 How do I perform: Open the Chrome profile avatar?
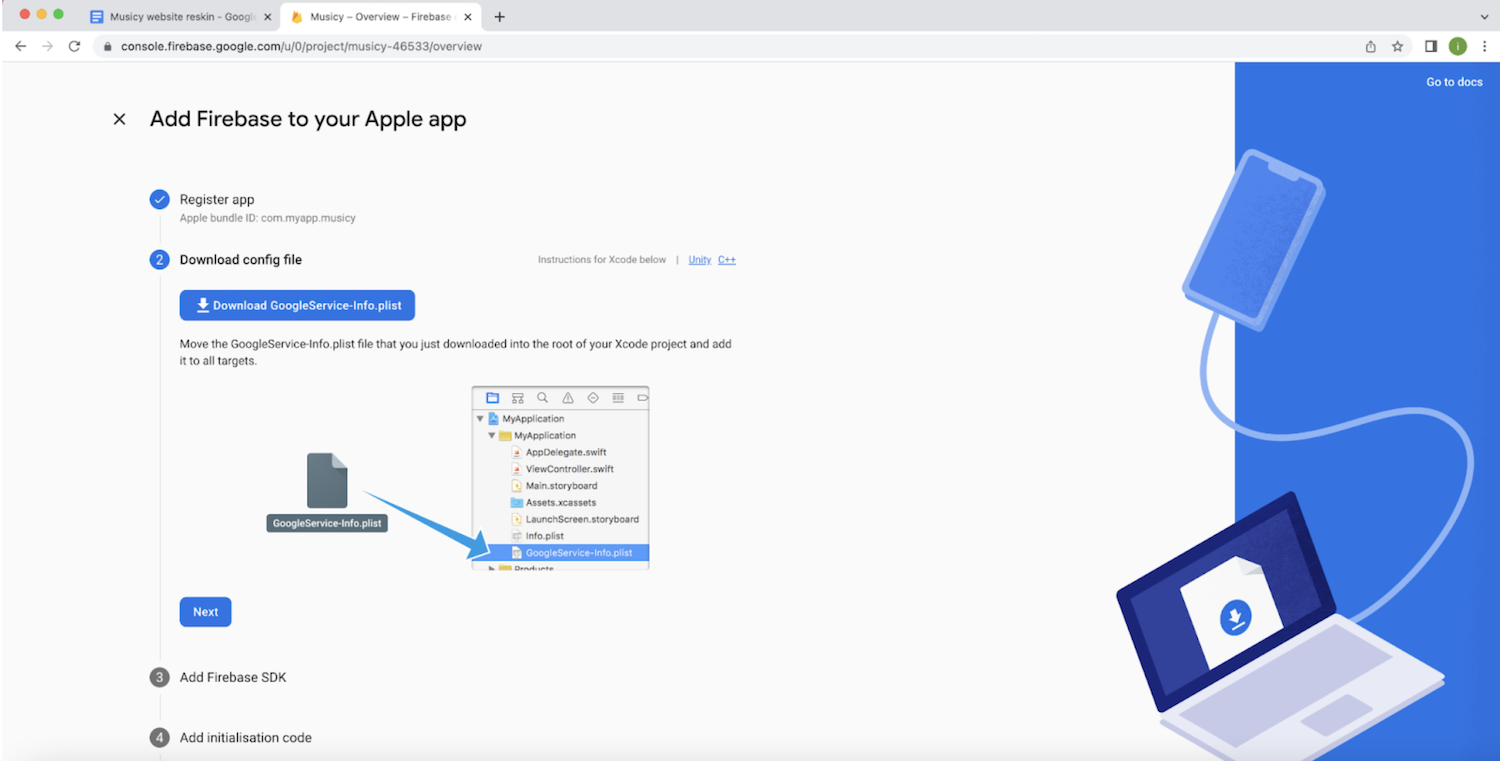[1458, 46]
